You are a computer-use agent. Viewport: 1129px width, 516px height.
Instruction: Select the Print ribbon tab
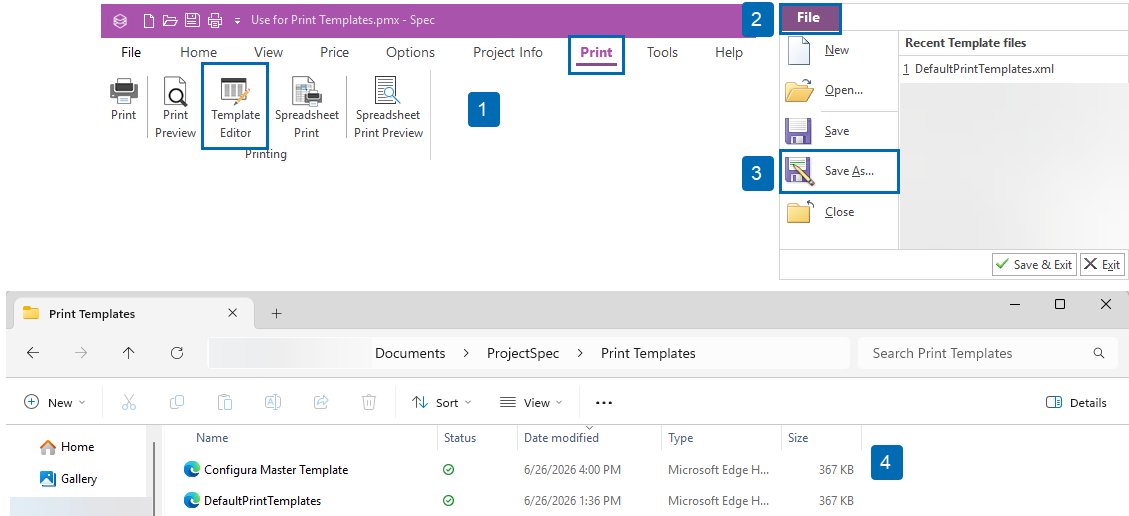coord(596,54)
